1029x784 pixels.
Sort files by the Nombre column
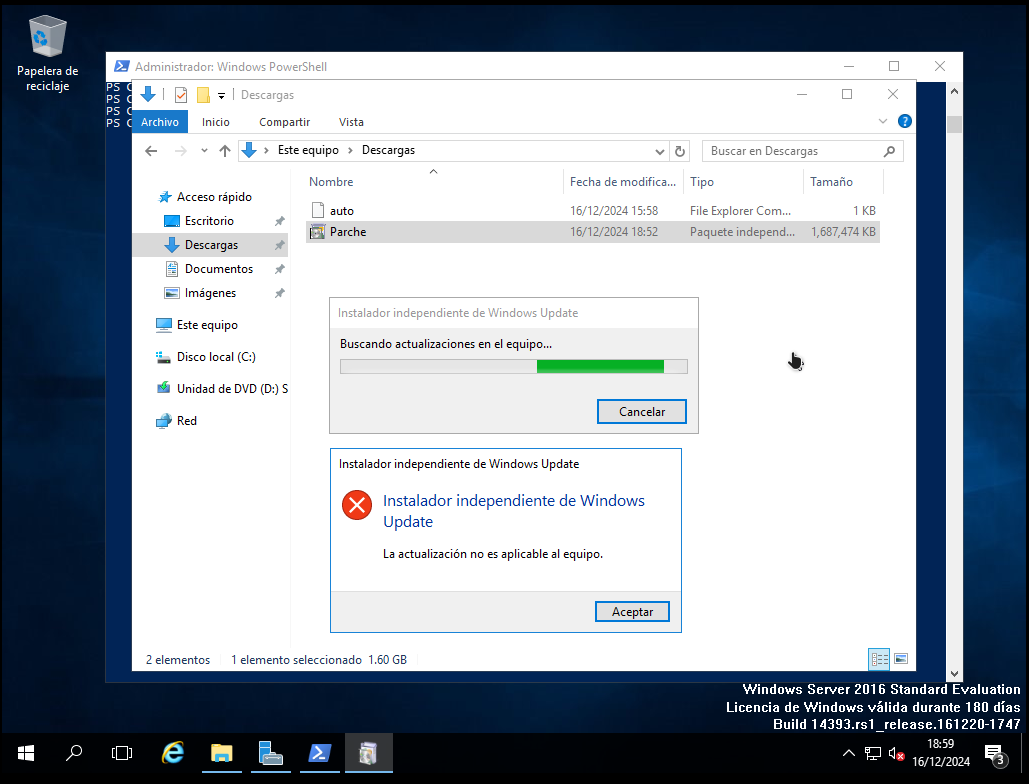(x=331, y=182)
